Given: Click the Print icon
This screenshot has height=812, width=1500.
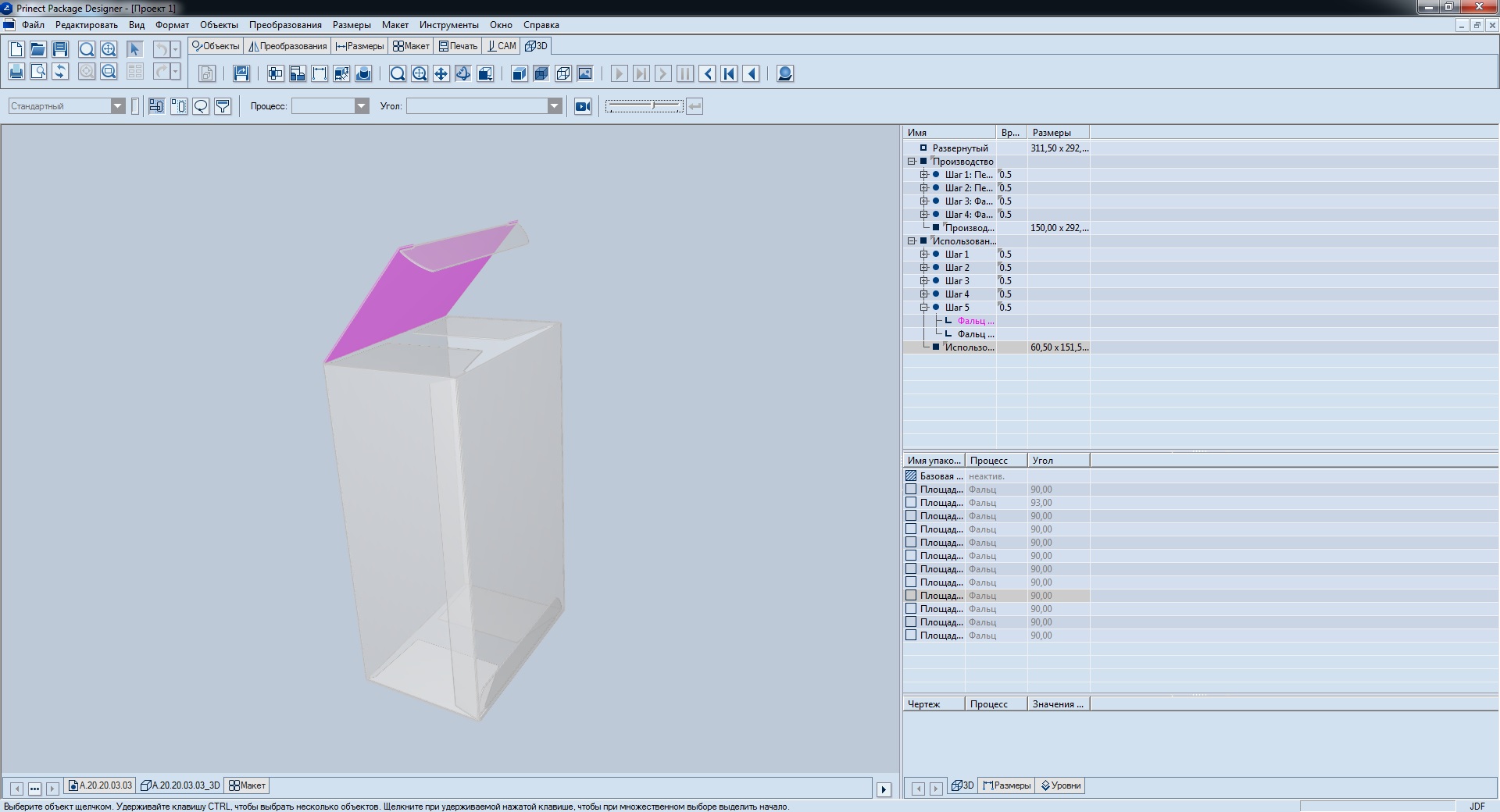Looking at the screenshot, I should tap(16, 72).
